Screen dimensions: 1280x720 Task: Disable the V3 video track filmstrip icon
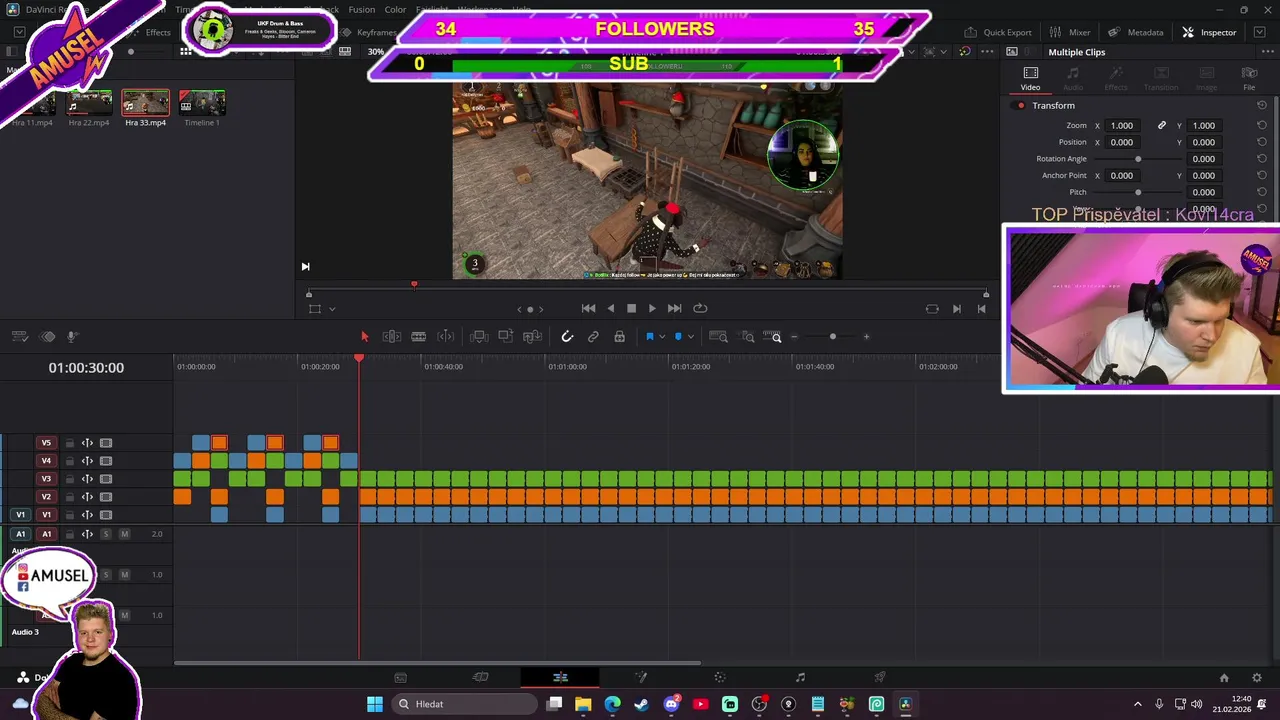(x=106, y=479)
